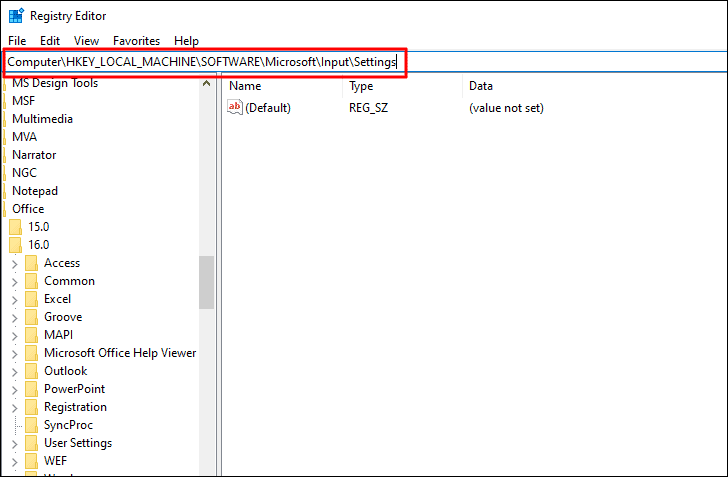Expand the Access key
The image size is (728, 477).
coord(14,264)
